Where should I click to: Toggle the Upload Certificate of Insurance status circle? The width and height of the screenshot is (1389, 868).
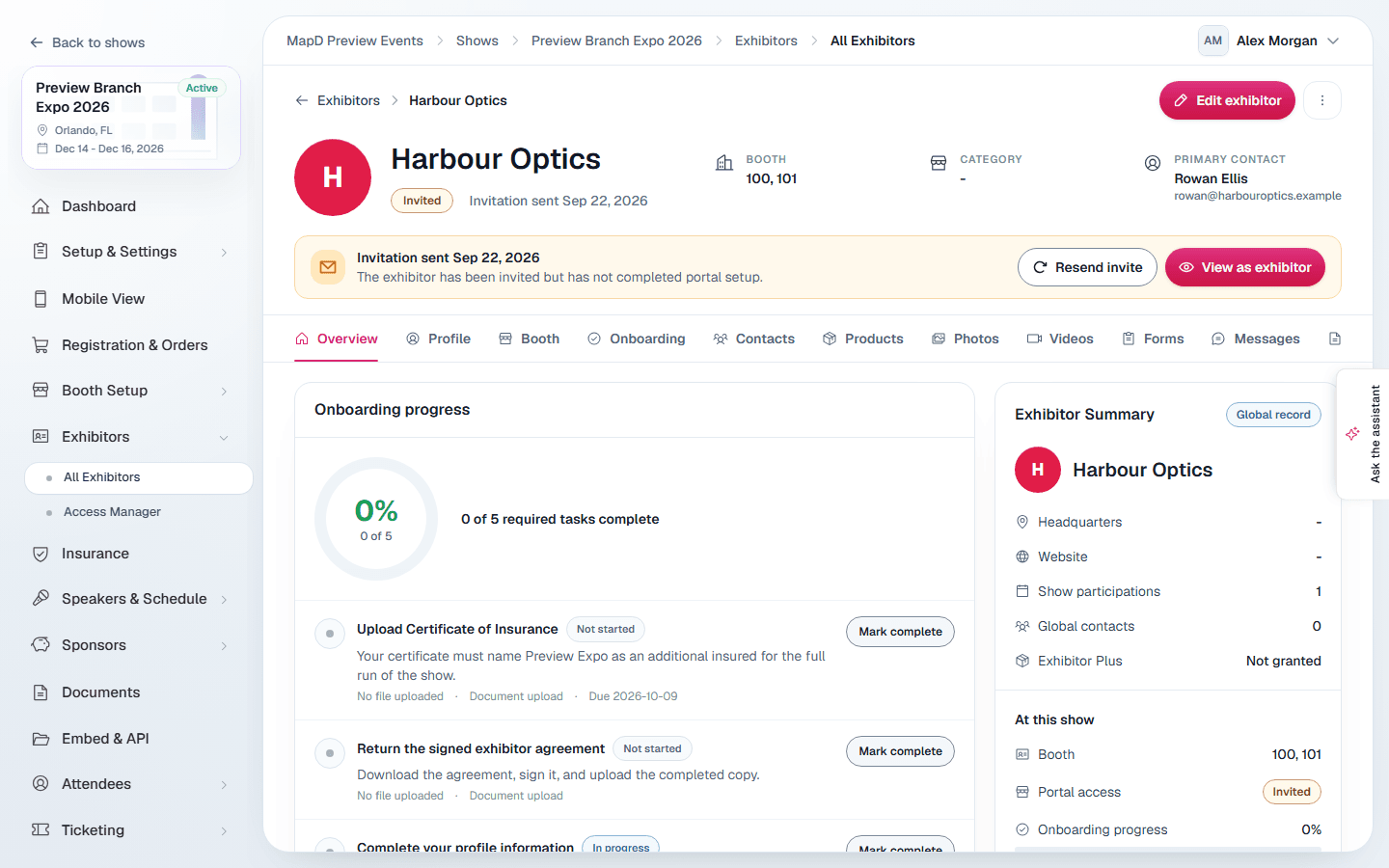point(330,634)
